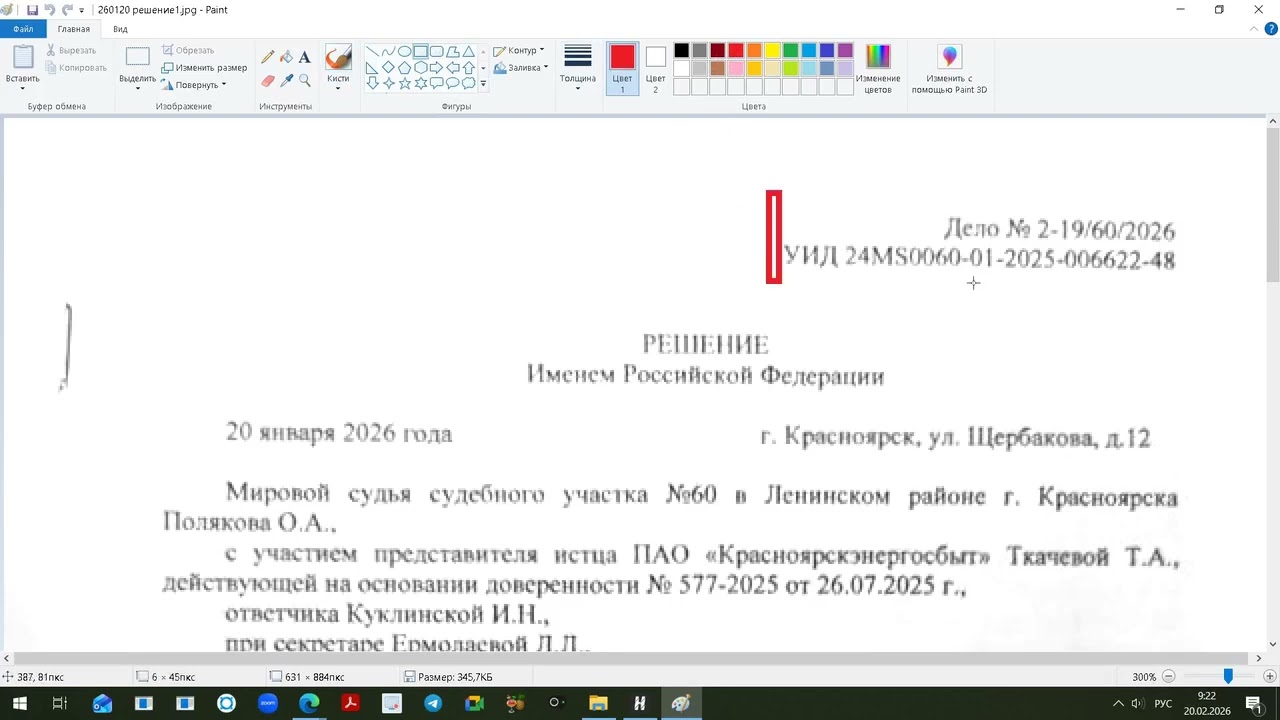Open the Кисти brushes dropdown arrow
Screen dimensions: 1280x720
(338, 88)
